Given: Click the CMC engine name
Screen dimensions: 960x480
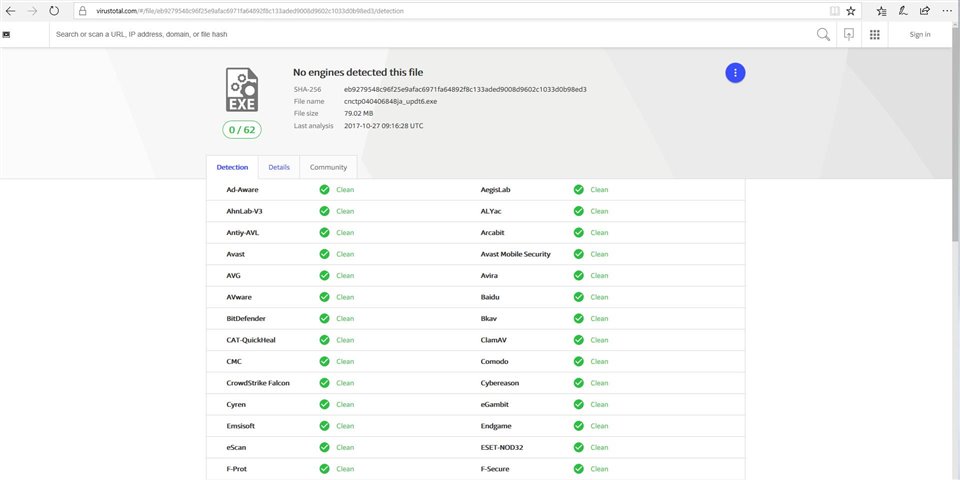Looking at the screenshot, I should tap(234, 361).
